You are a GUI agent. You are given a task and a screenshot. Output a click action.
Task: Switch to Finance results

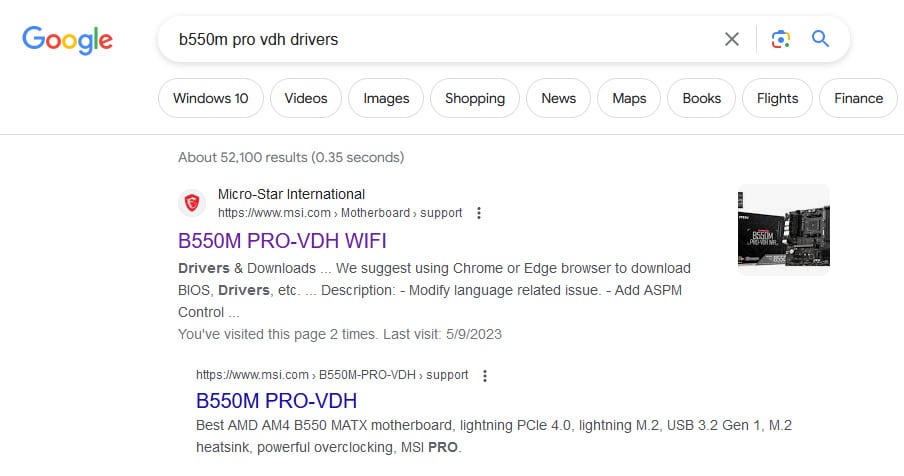(x=858, y=98)
